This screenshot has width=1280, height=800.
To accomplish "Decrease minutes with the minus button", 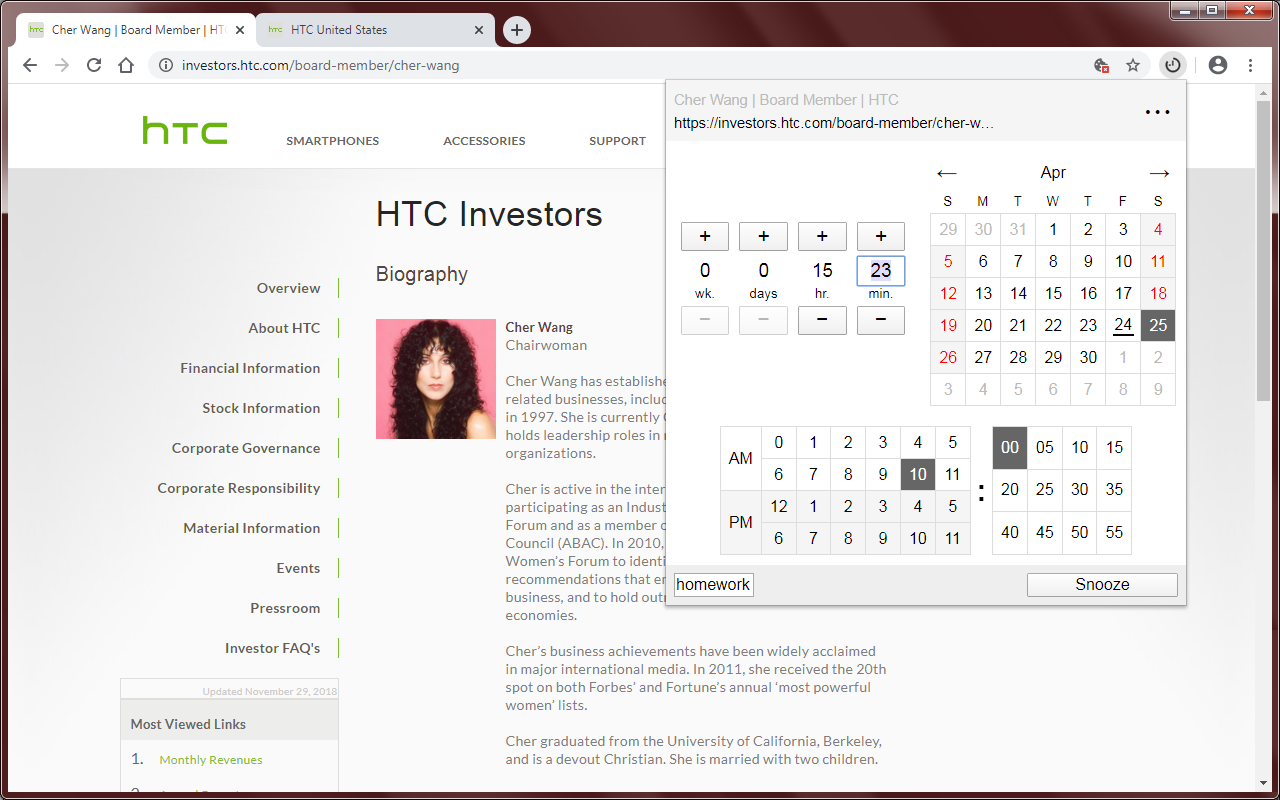I will (880, 320).
